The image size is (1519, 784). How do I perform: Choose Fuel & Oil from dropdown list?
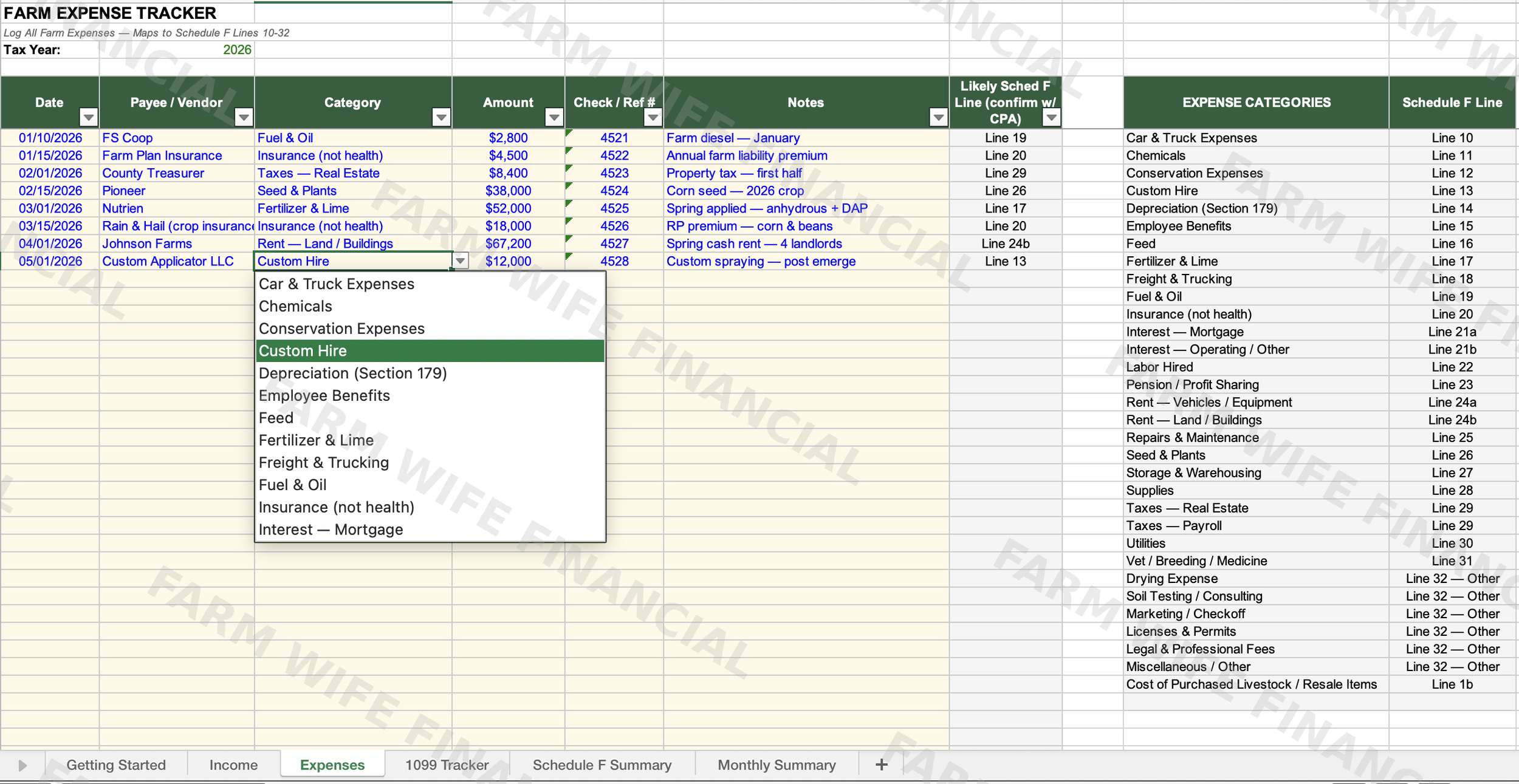(430, 485)
